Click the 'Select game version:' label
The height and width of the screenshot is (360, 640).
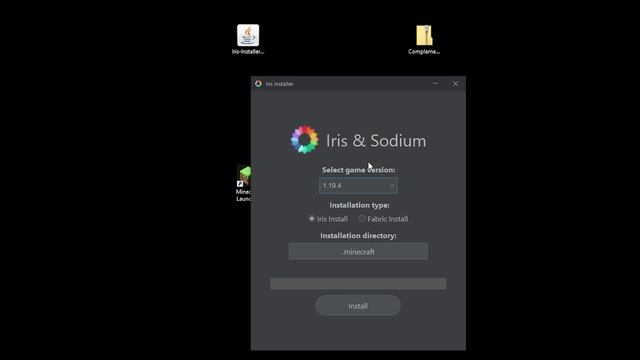358,170
